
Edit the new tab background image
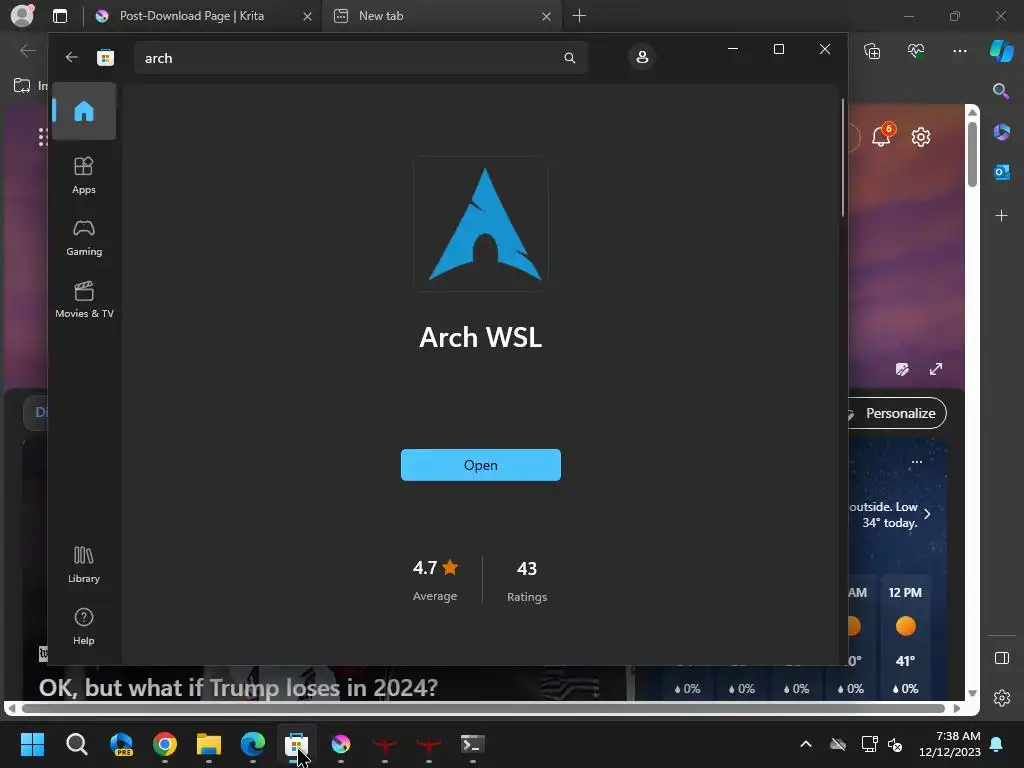tap(902, 370)
